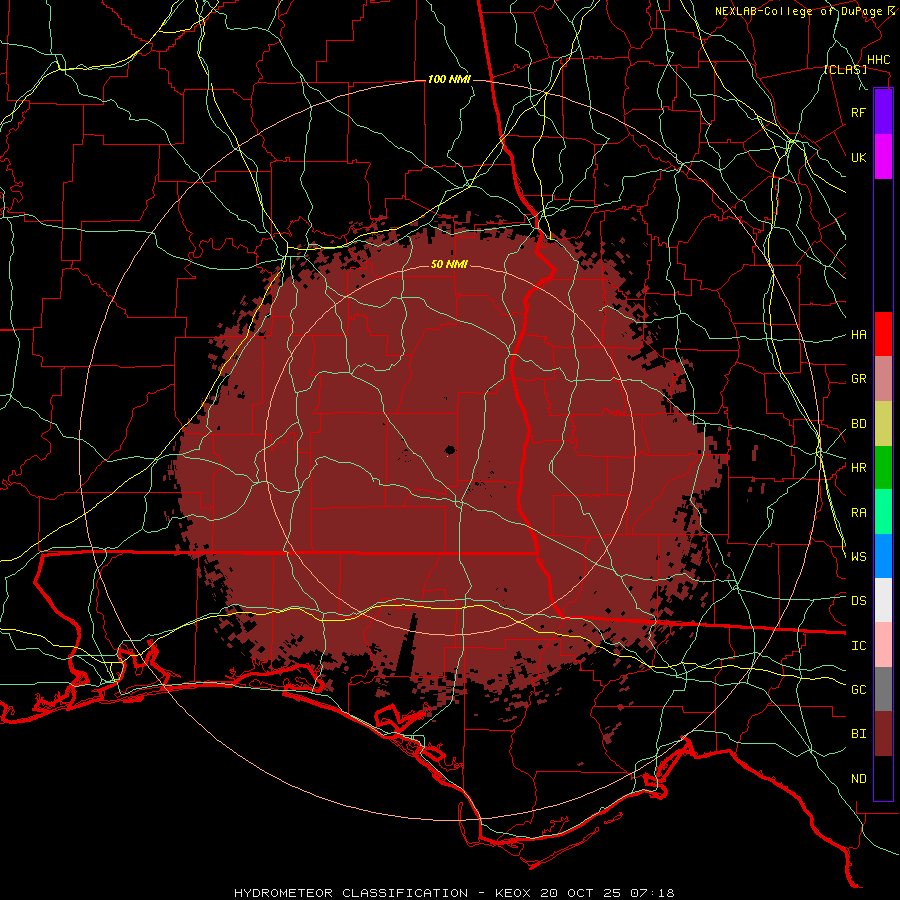
Task: Click the HHC product label
Action: (878, 60)
